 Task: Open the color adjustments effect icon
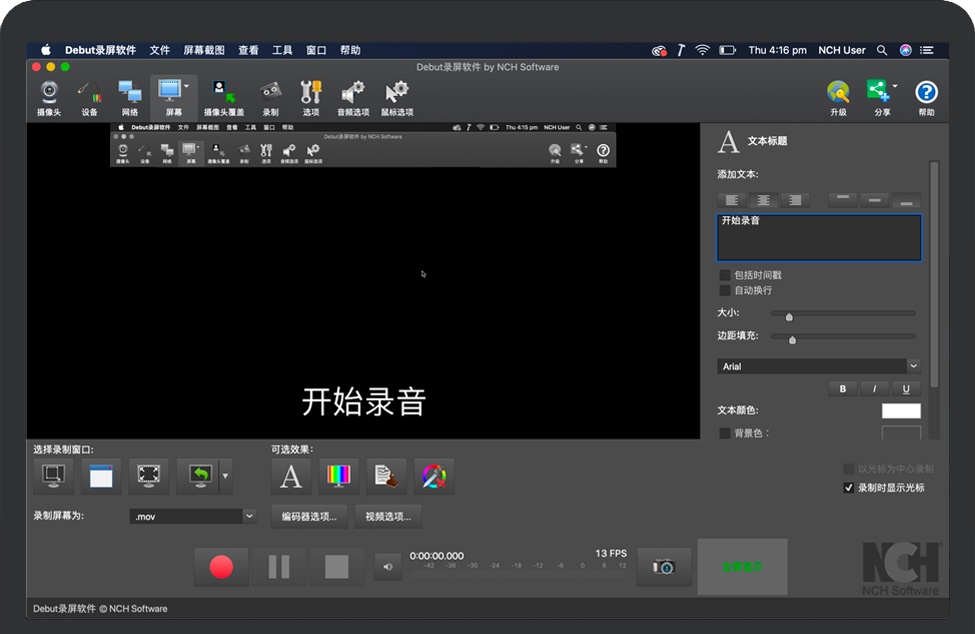click(x=338, y=477)
